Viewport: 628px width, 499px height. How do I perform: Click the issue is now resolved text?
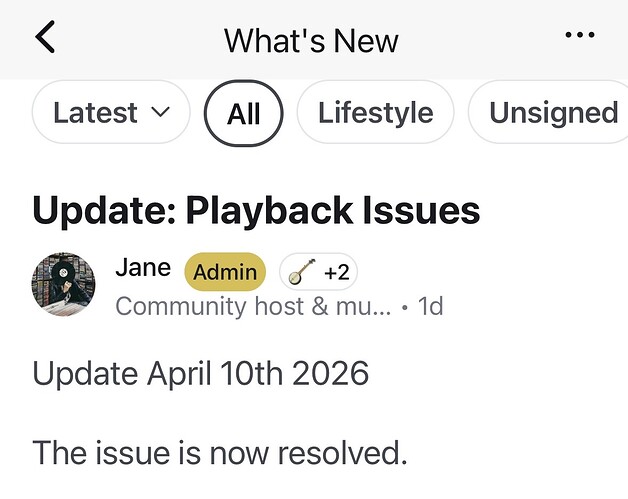pyautogui.click(x=220, y=453)
